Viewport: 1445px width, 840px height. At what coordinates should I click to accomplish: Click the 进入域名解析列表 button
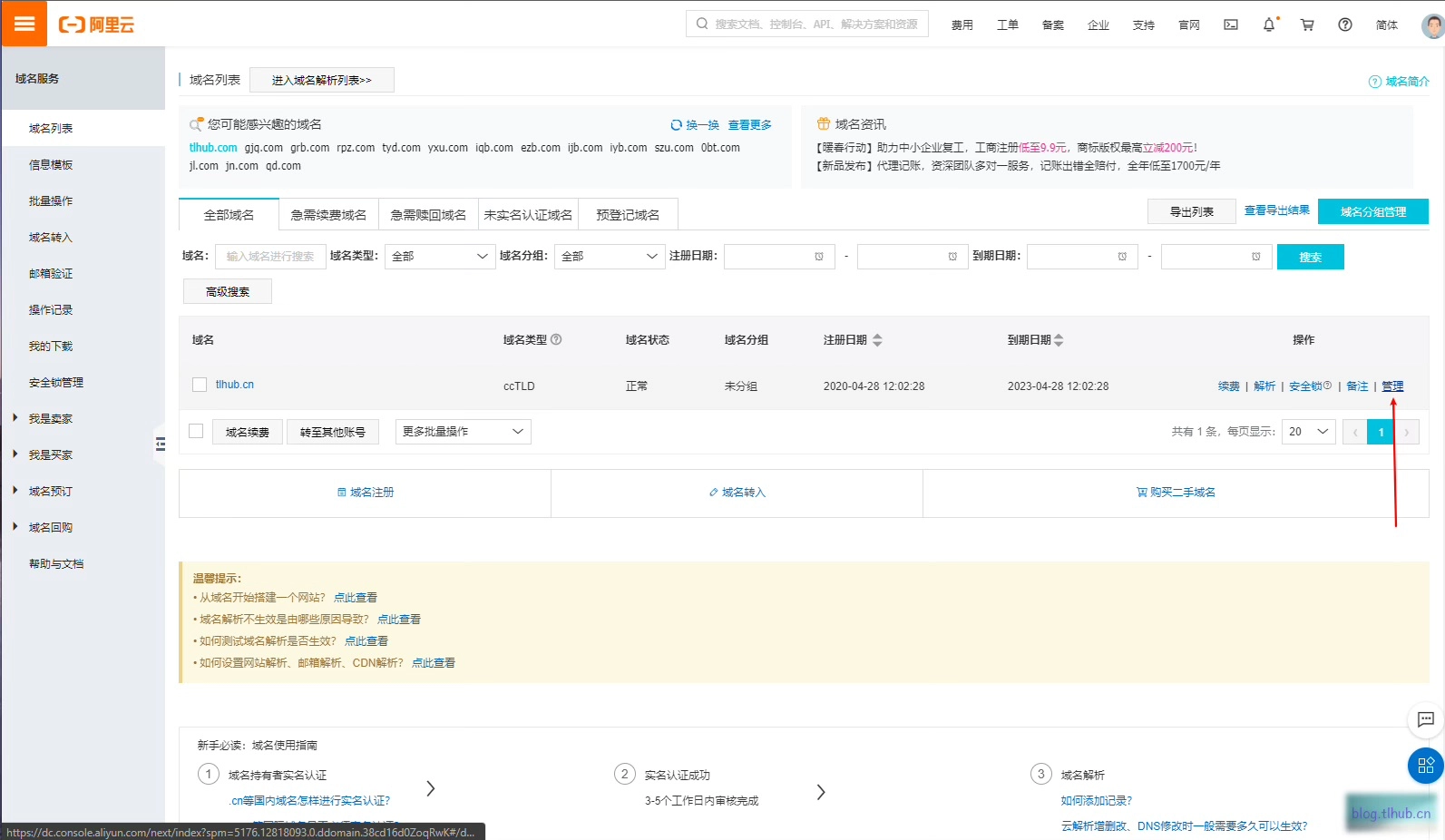(x=322, y=80)
